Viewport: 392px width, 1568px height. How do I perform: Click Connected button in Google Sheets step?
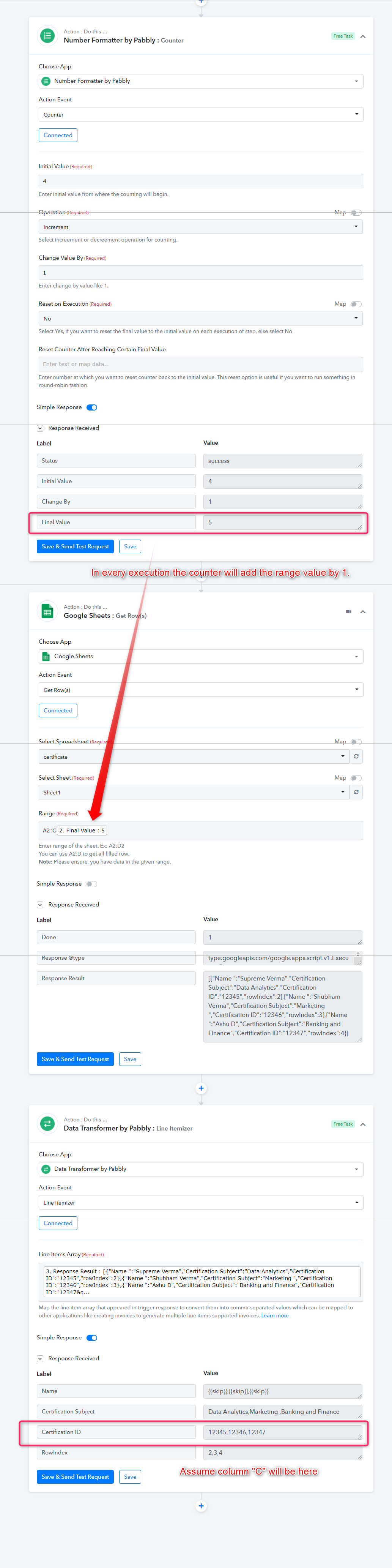click(58, 711)
